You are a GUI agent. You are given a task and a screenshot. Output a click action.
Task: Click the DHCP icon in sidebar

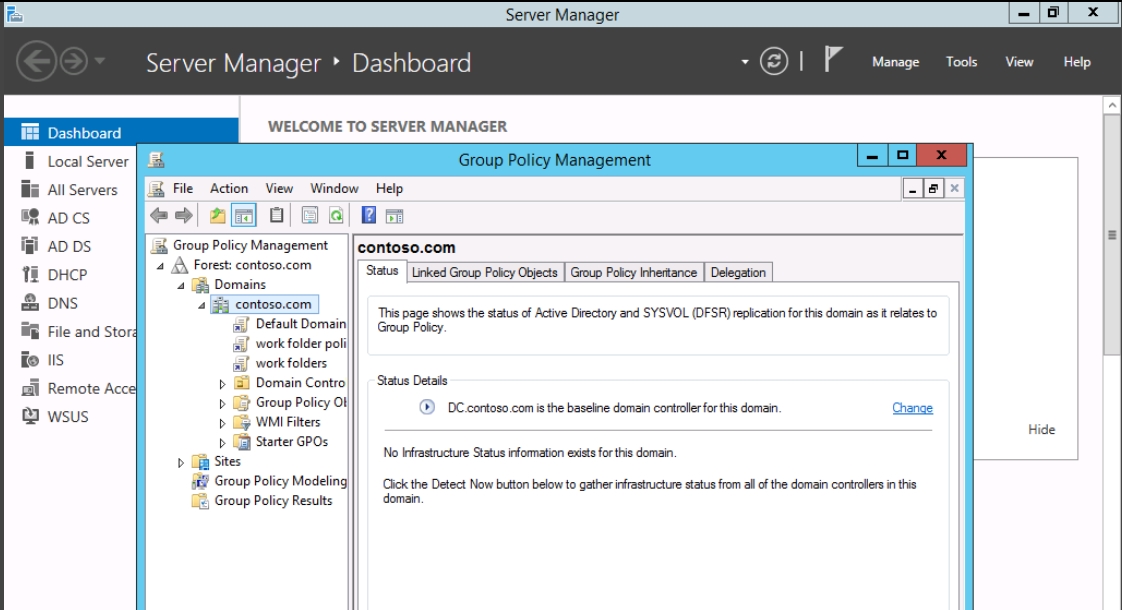pos(30,274)
